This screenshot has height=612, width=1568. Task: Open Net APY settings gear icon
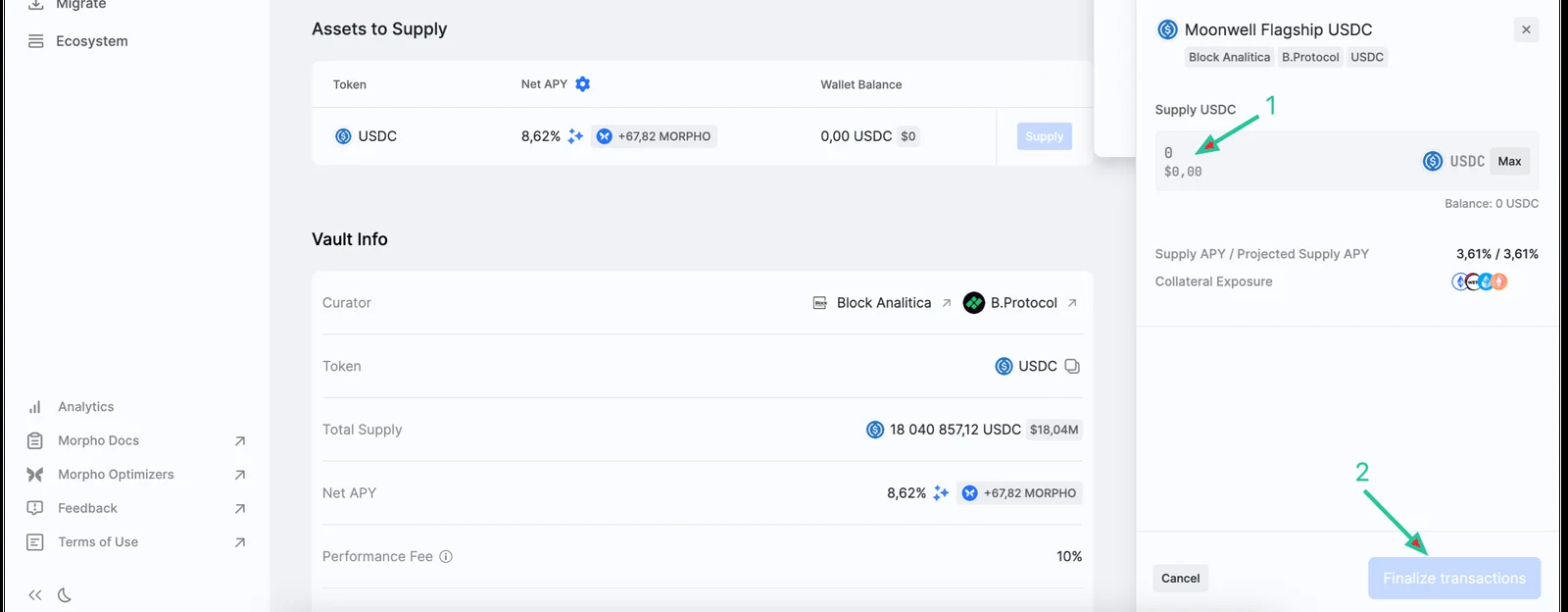[x=583, y=84]
